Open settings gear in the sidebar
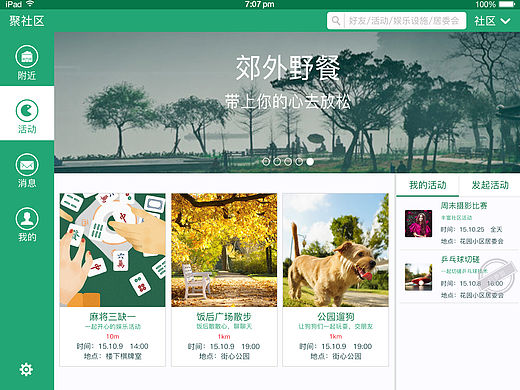 click(x=26, y=369)
